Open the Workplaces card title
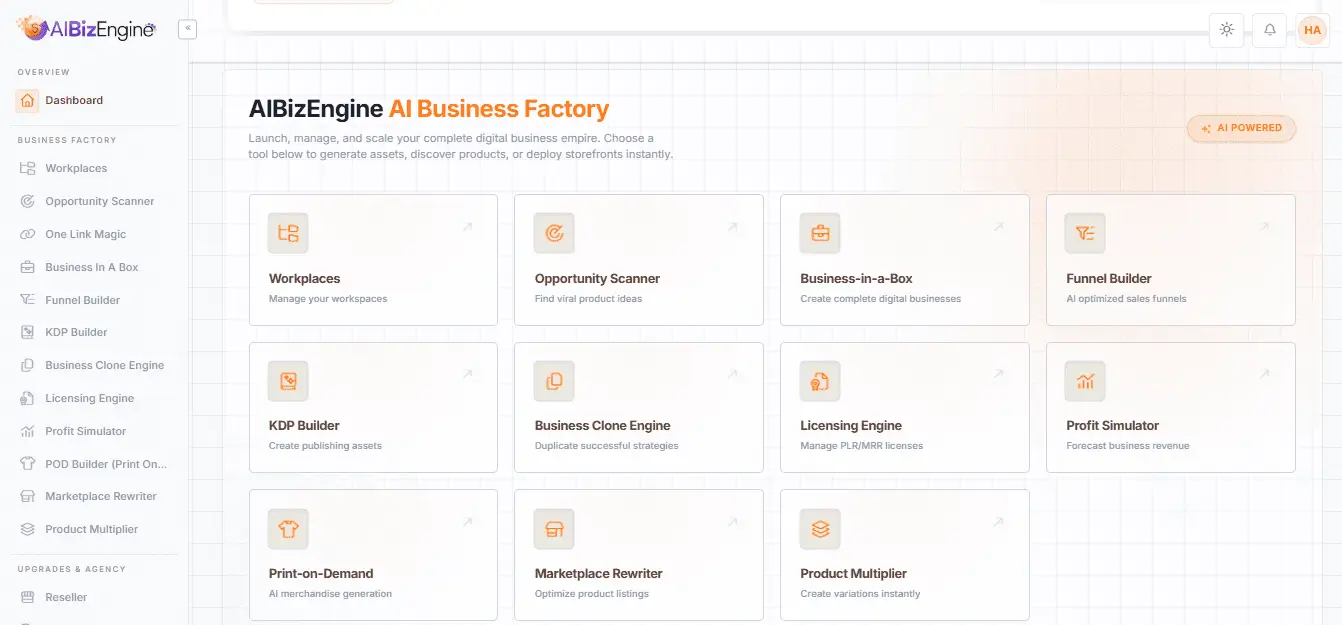1342x625 pixels. point(305,278)
